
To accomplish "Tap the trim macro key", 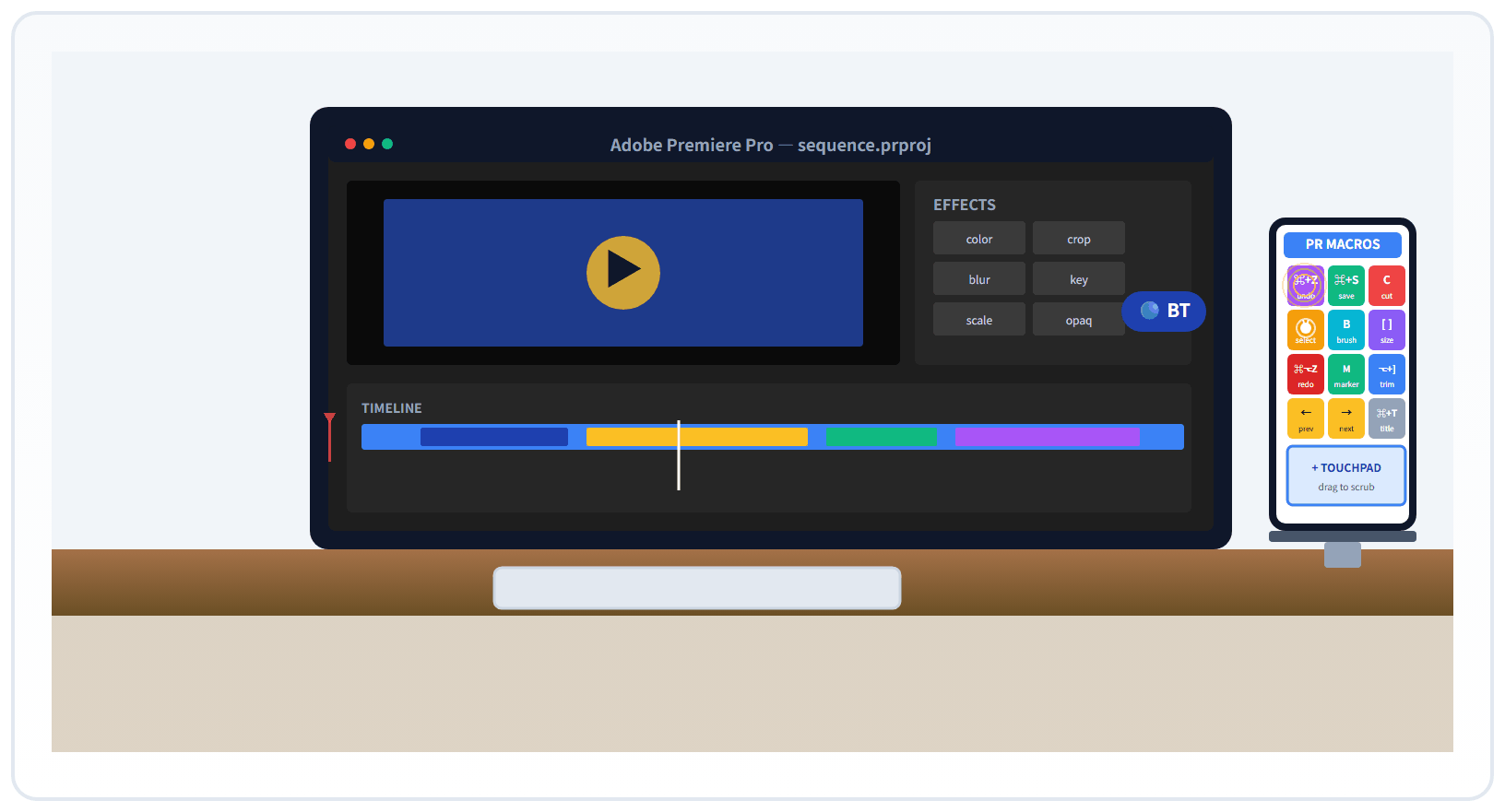I will click(1387, 374).
